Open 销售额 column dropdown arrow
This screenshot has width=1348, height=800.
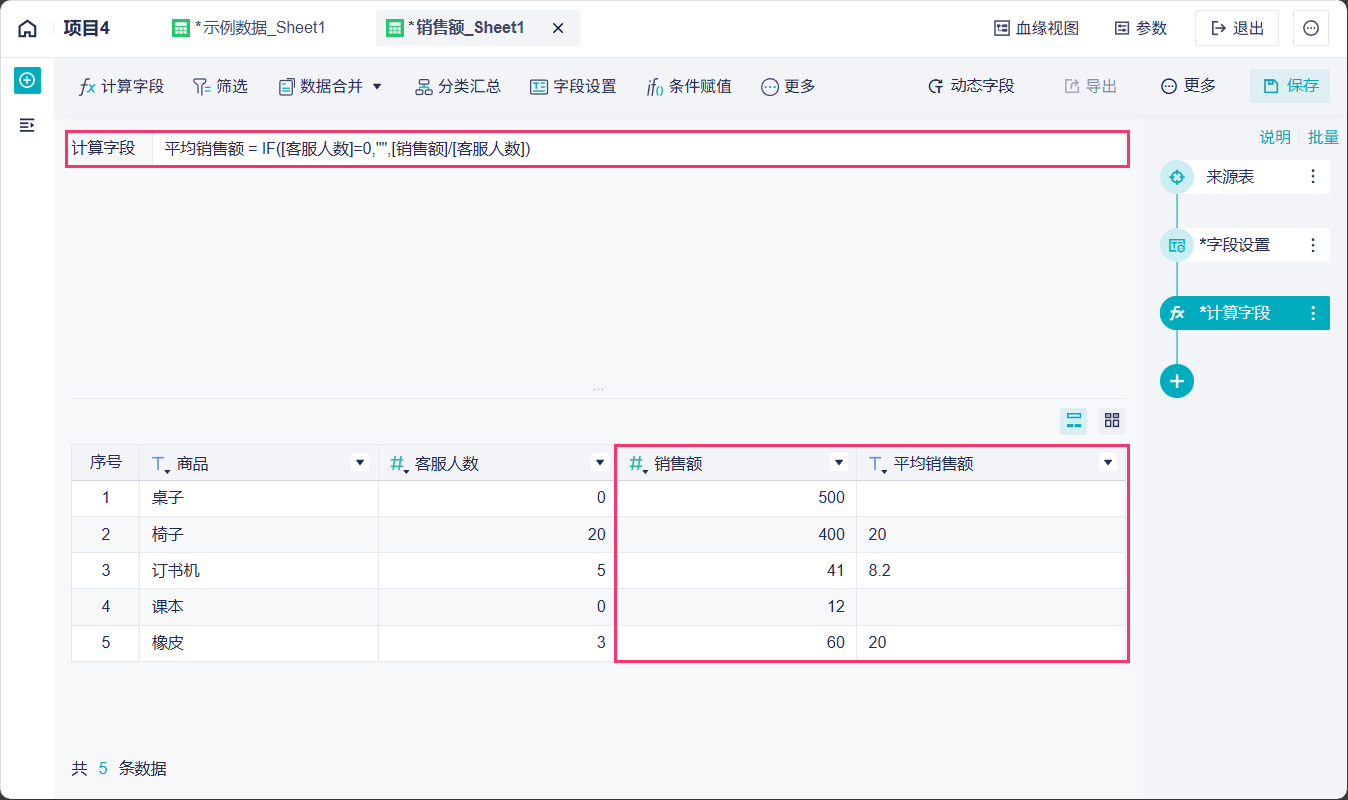(839, 462)
